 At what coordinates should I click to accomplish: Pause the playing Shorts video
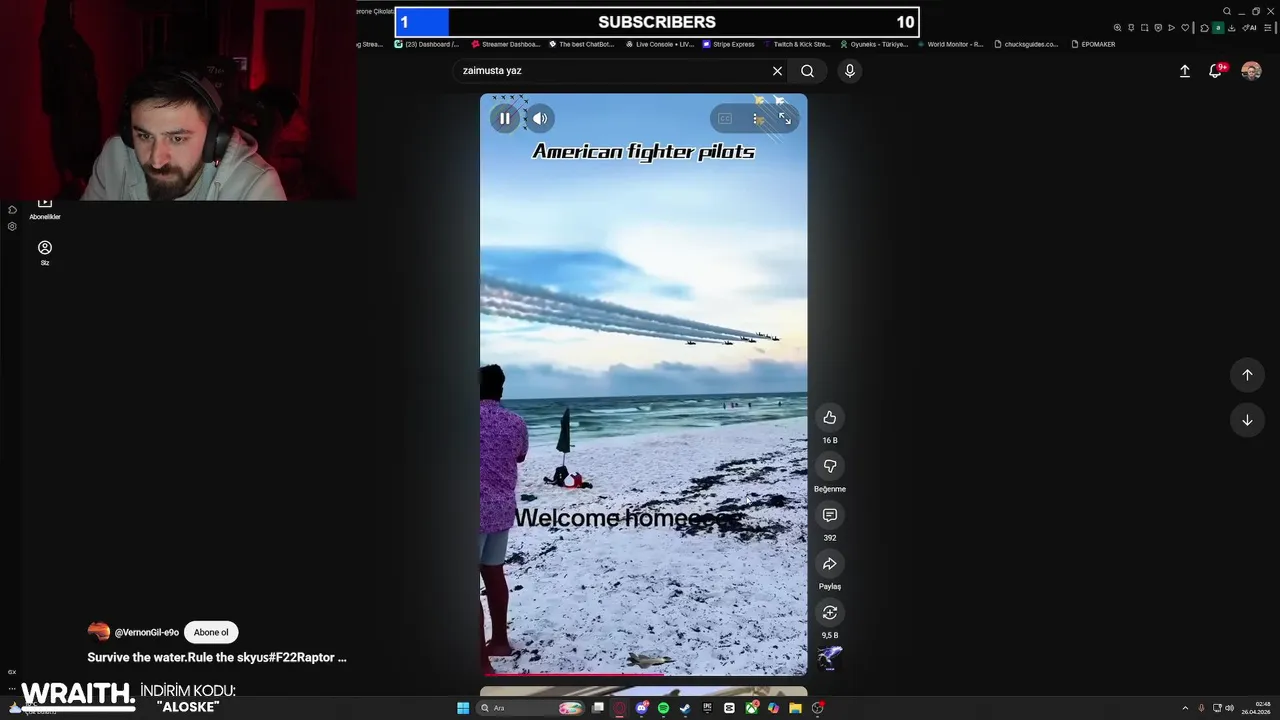(x=505, y=118)
